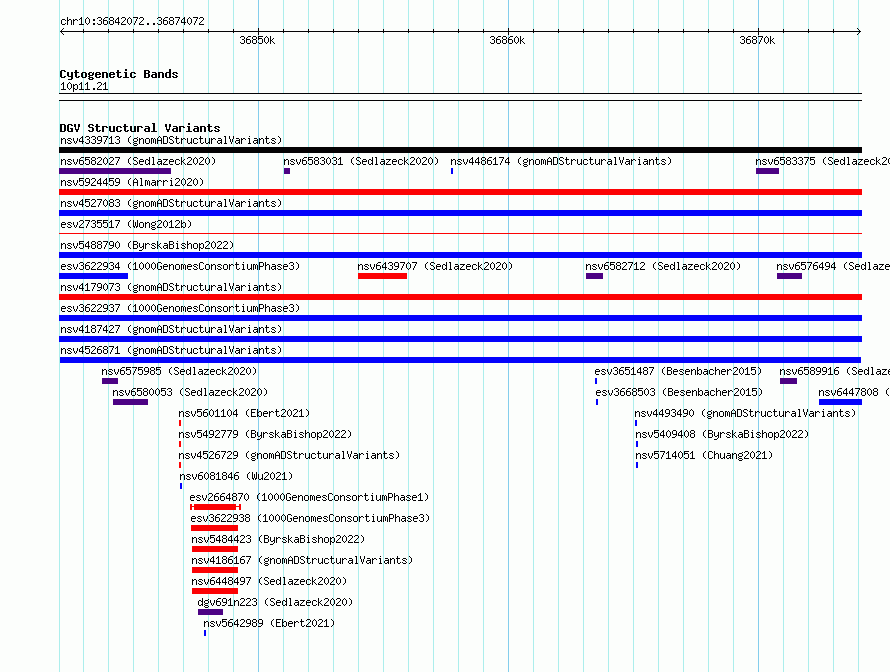
Task: Select nsv4526729 gnomADStructuralVariants label
Action: (x=289, y=455)
